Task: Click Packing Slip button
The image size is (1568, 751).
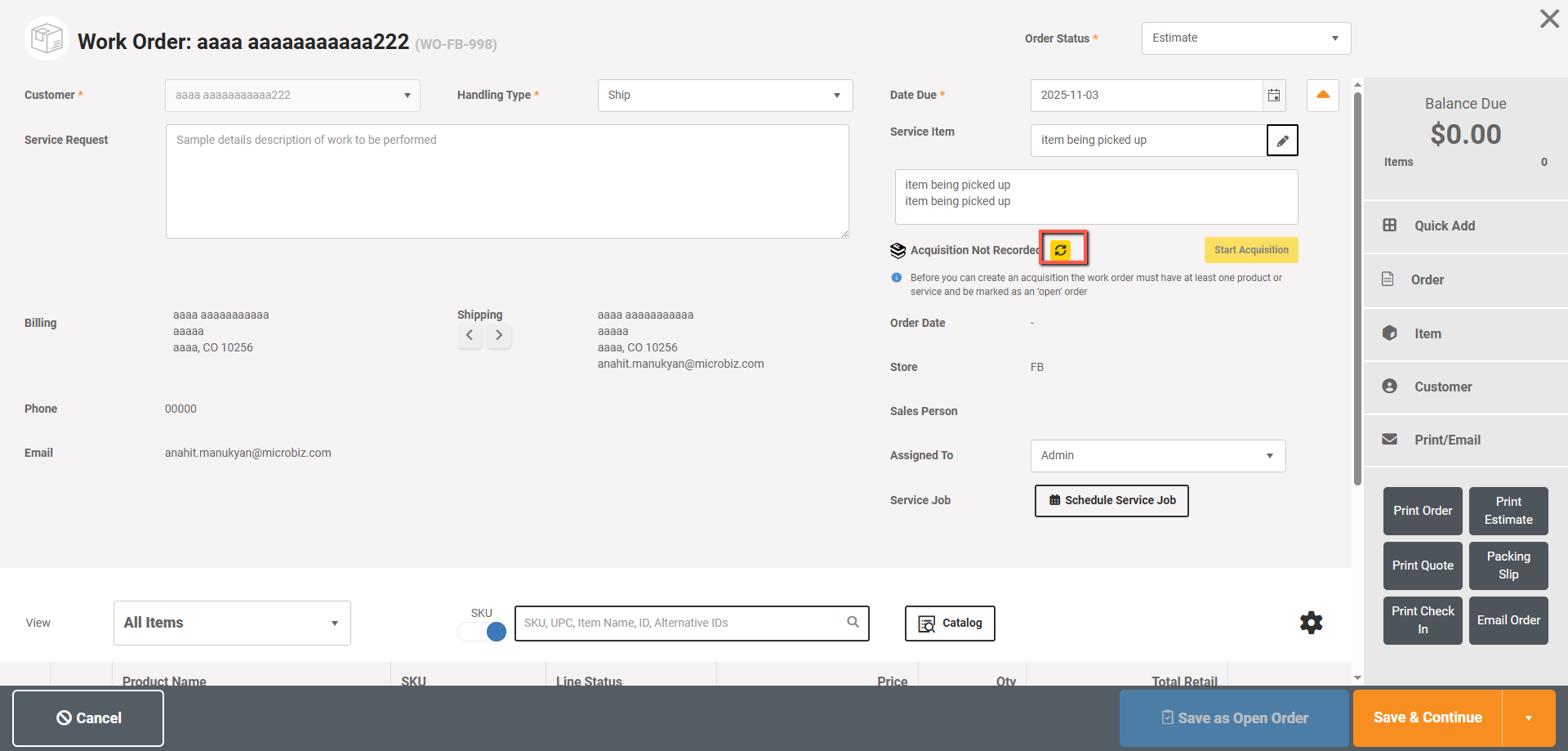Action: click(1508, 566)
